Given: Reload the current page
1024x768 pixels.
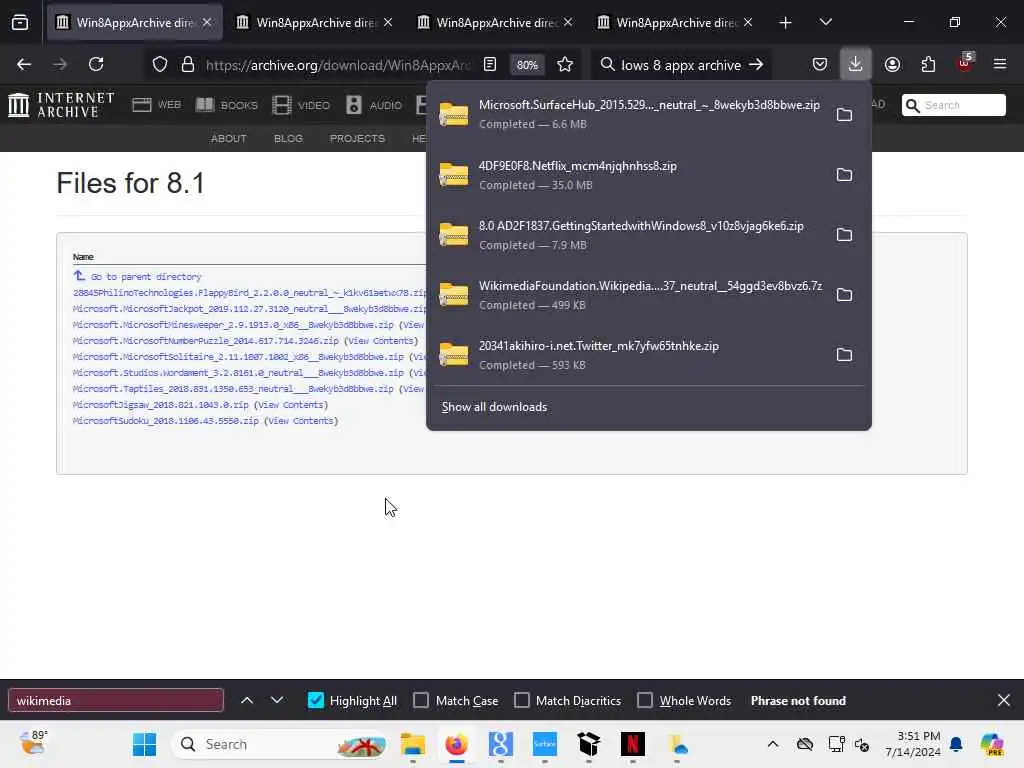Looking at the screenshot, I should coord(96,64).
